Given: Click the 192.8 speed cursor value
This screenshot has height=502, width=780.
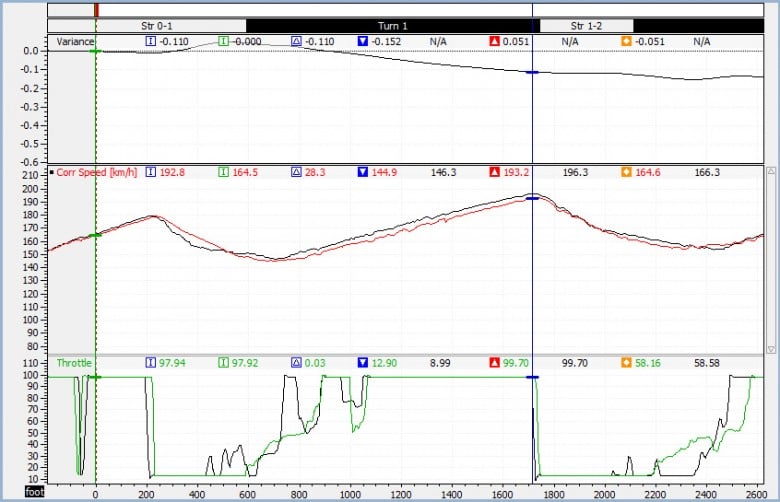Looking at the screenshot, I should point(172,172).
